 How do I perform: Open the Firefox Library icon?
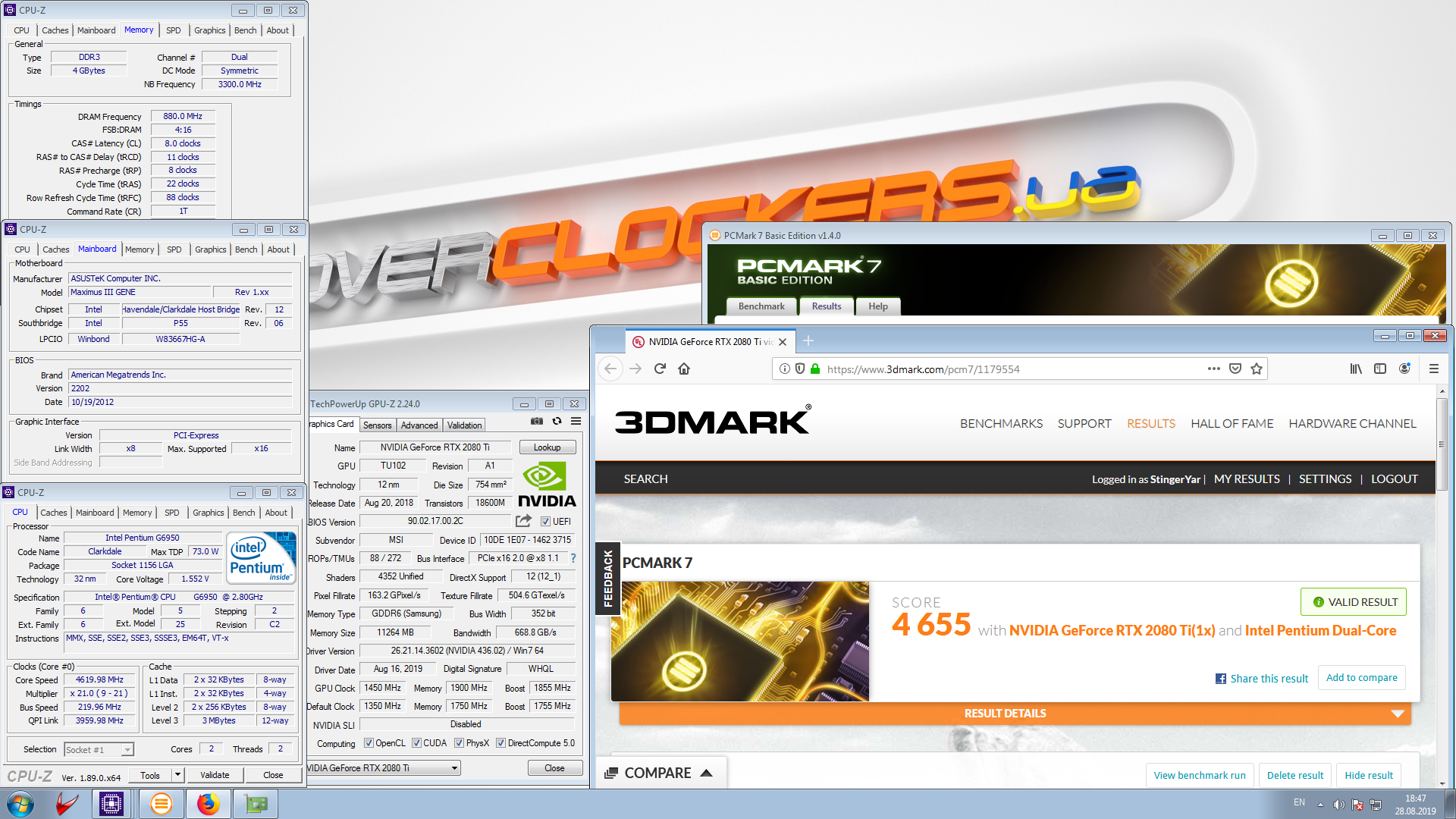1356,369
